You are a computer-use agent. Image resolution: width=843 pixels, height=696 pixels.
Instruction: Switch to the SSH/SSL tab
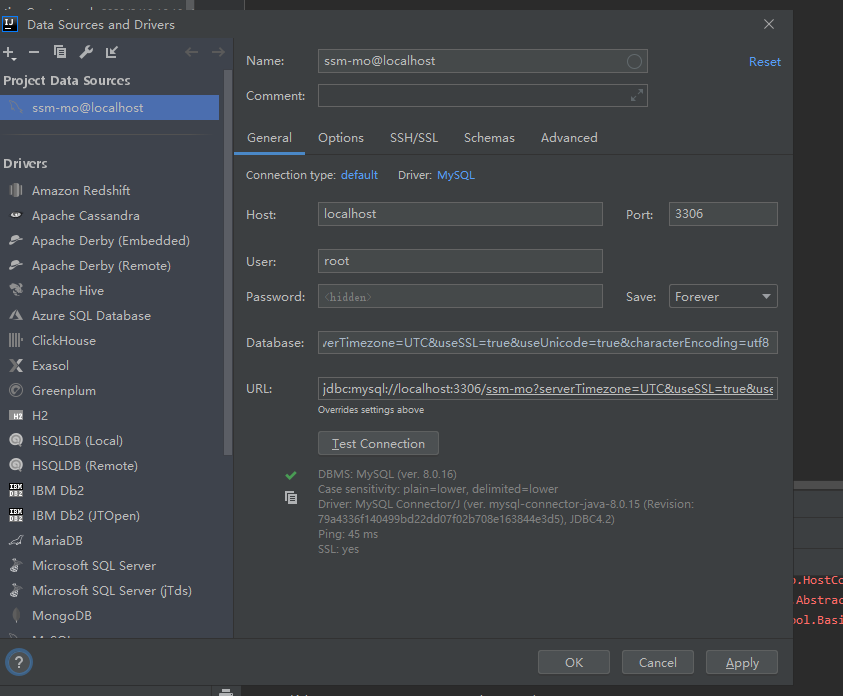[414, 138]
